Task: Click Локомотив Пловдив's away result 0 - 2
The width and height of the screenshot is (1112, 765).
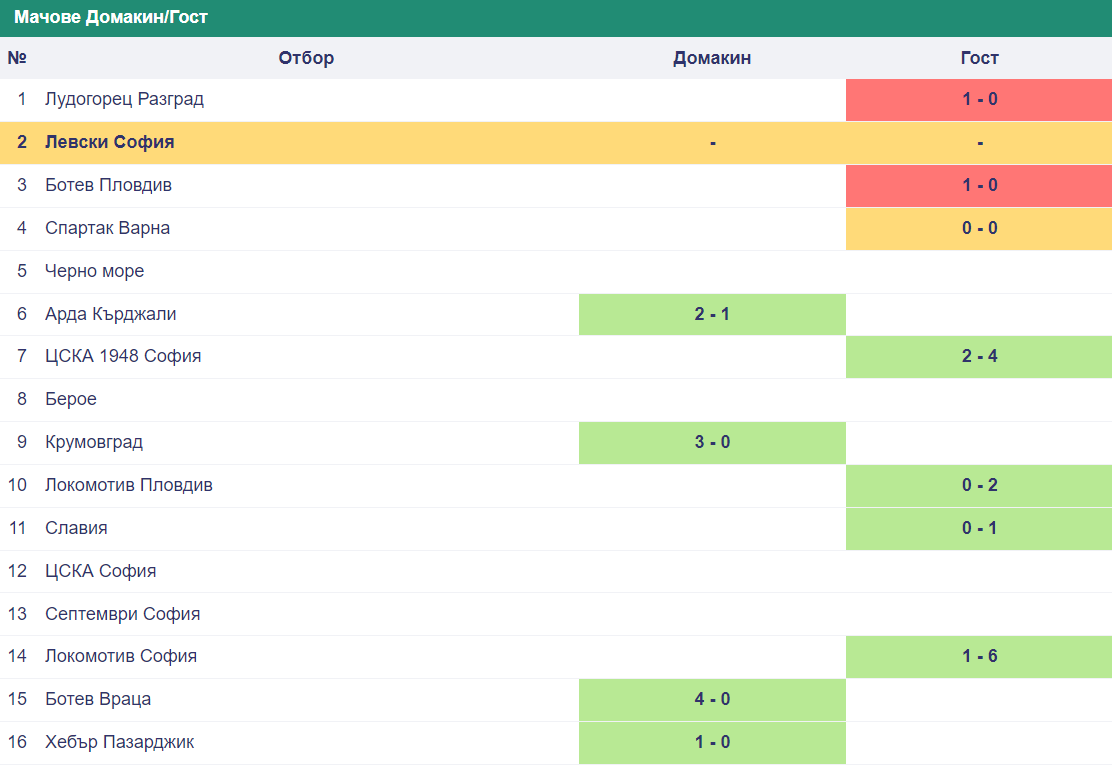Action: pos(979,486)
